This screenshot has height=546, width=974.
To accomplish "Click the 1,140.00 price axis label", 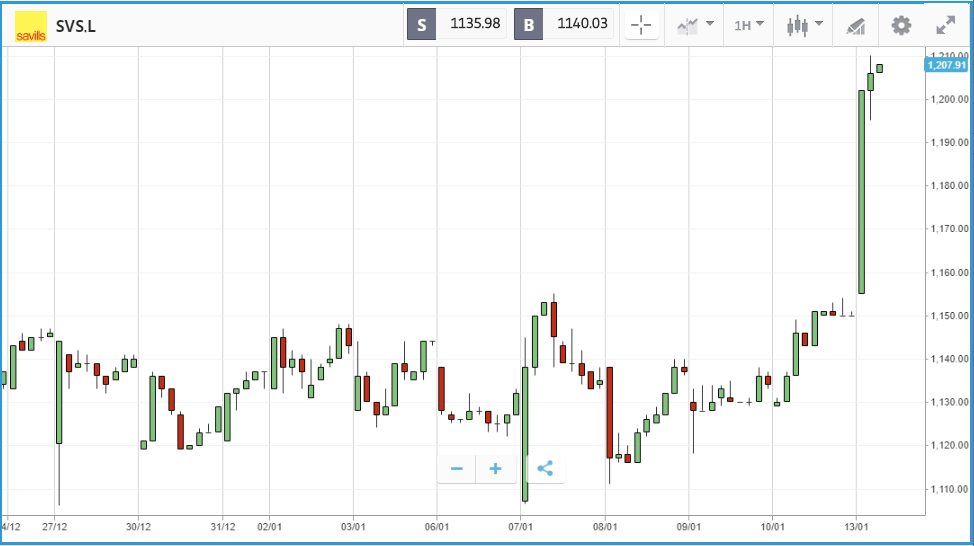I will click(x=949, y=359).
